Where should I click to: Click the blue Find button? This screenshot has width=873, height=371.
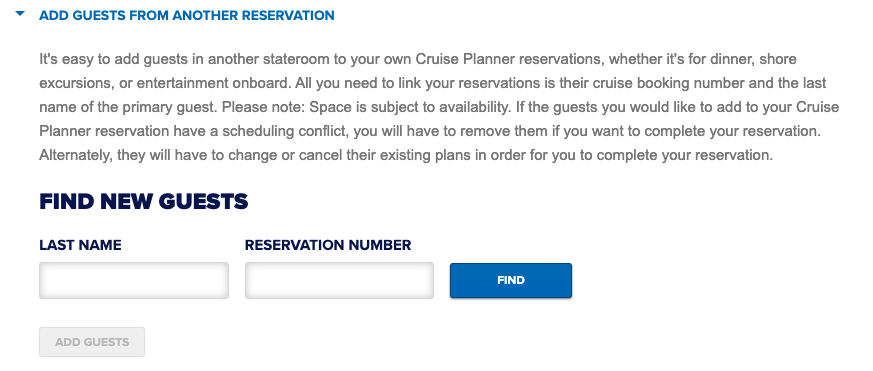tap(511, 280)
